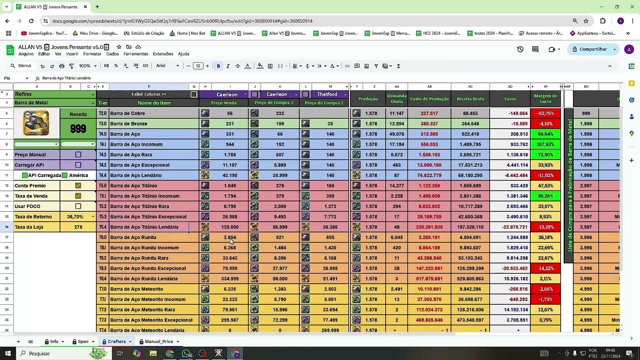Open the Arial font dropdown
640x360 pixels.
167,66
